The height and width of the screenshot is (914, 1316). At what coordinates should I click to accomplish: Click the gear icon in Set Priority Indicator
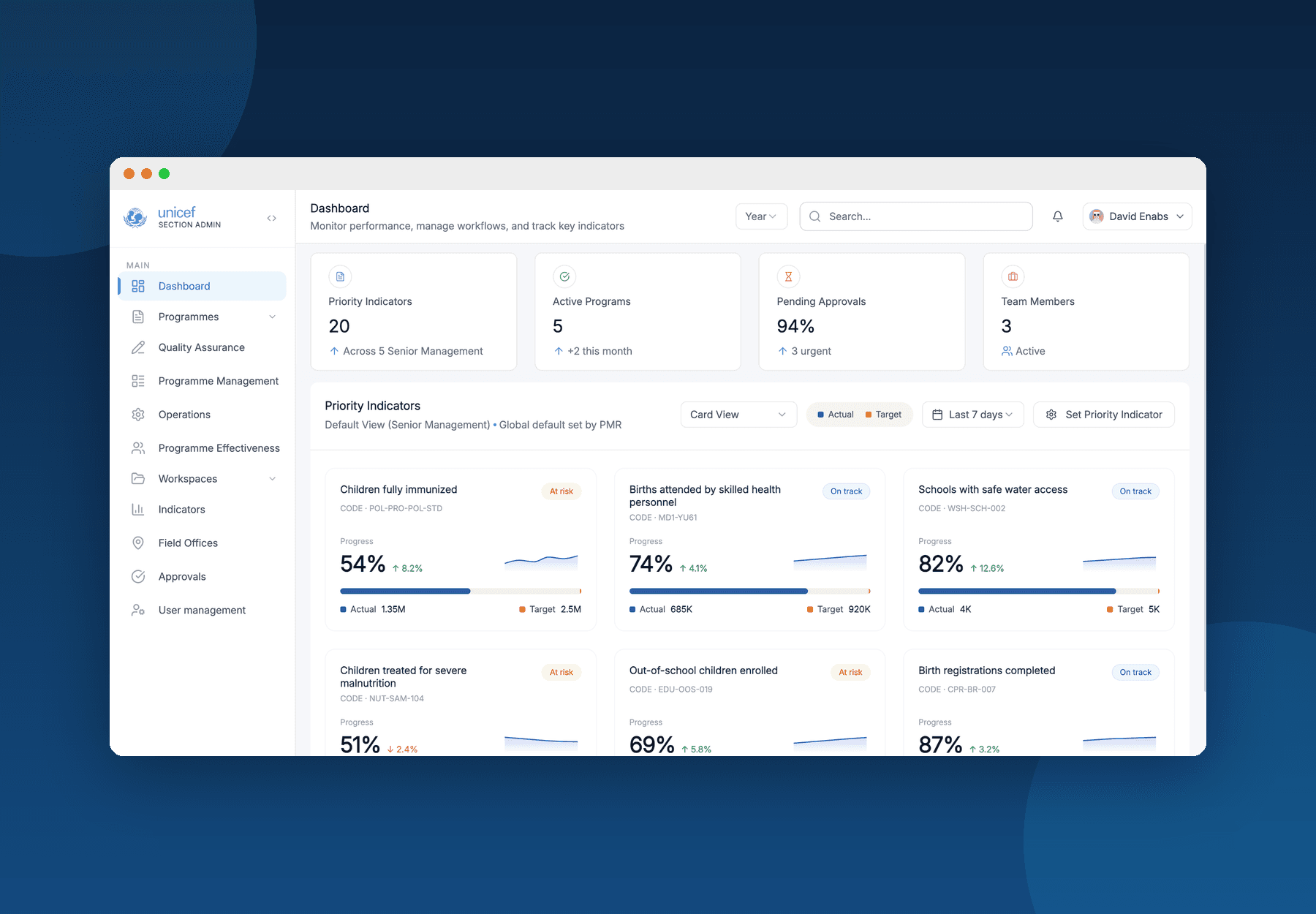(1051, 415)
